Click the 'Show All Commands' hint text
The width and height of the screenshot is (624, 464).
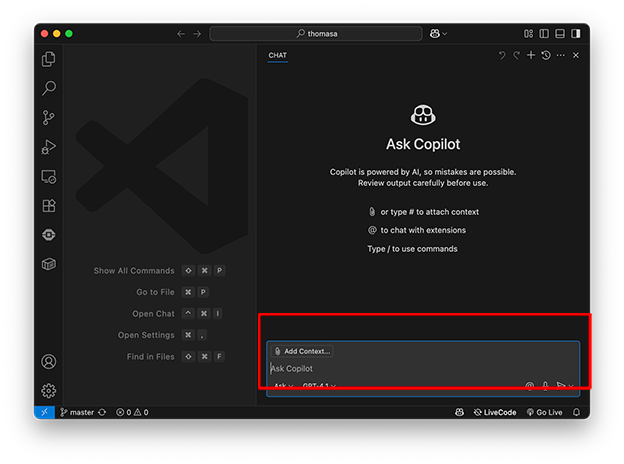134,271
